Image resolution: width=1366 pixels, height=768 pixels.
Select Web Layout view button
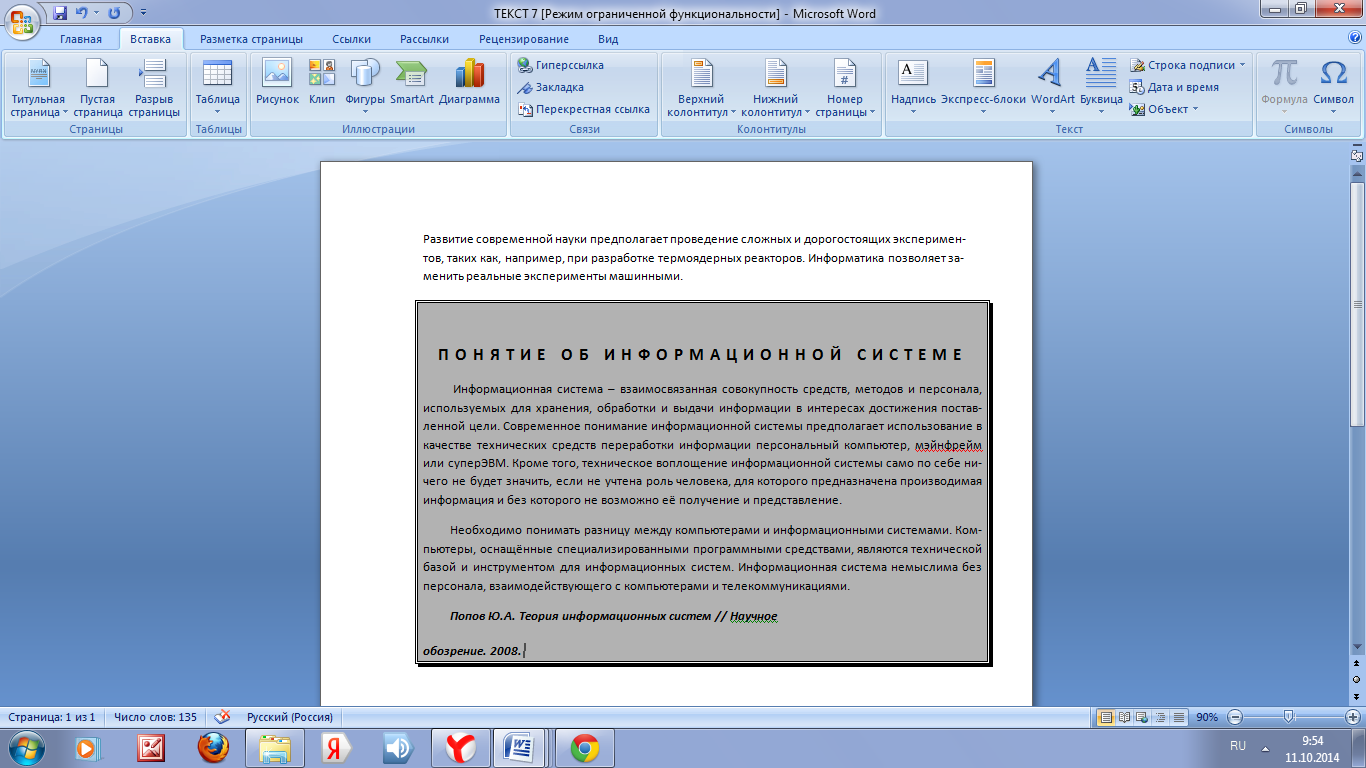(1142, 717)
